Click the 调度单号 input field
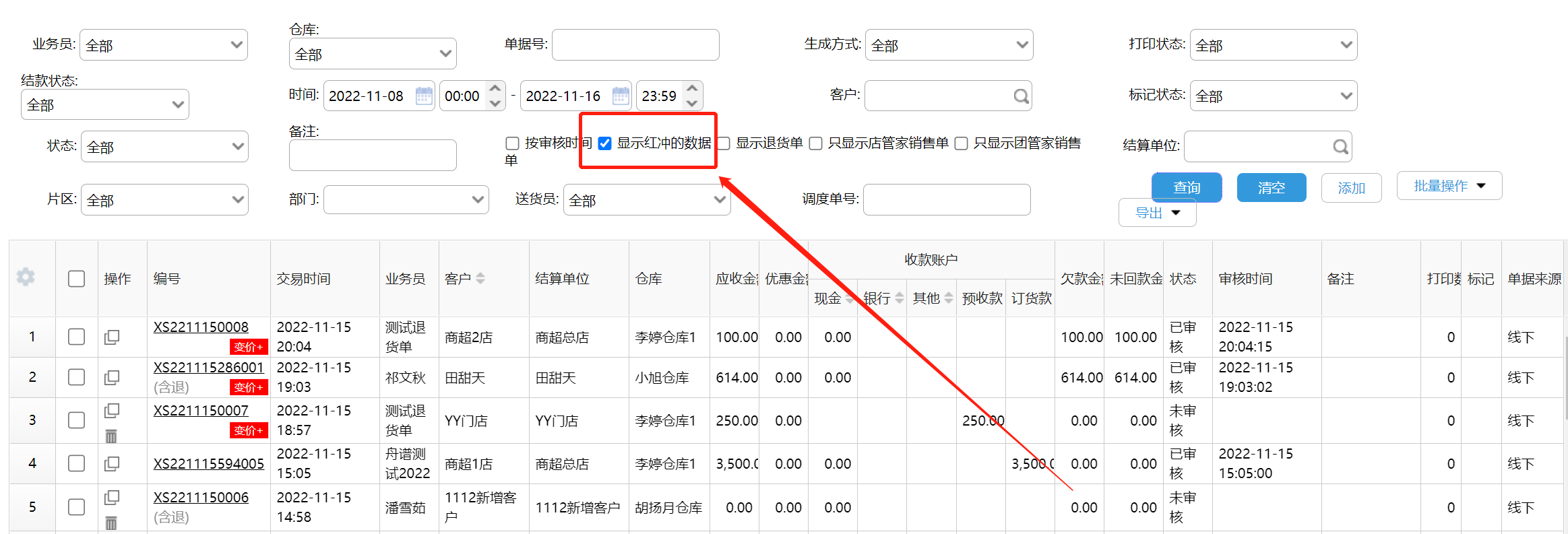The image size is (1568, 534). tap(947, 199)
